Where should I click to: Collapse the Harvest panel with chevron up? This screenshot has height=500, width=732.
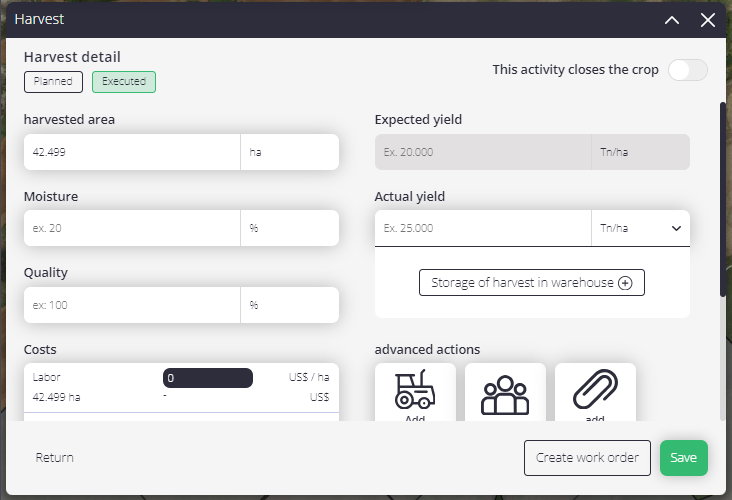[x=672, y=20]
